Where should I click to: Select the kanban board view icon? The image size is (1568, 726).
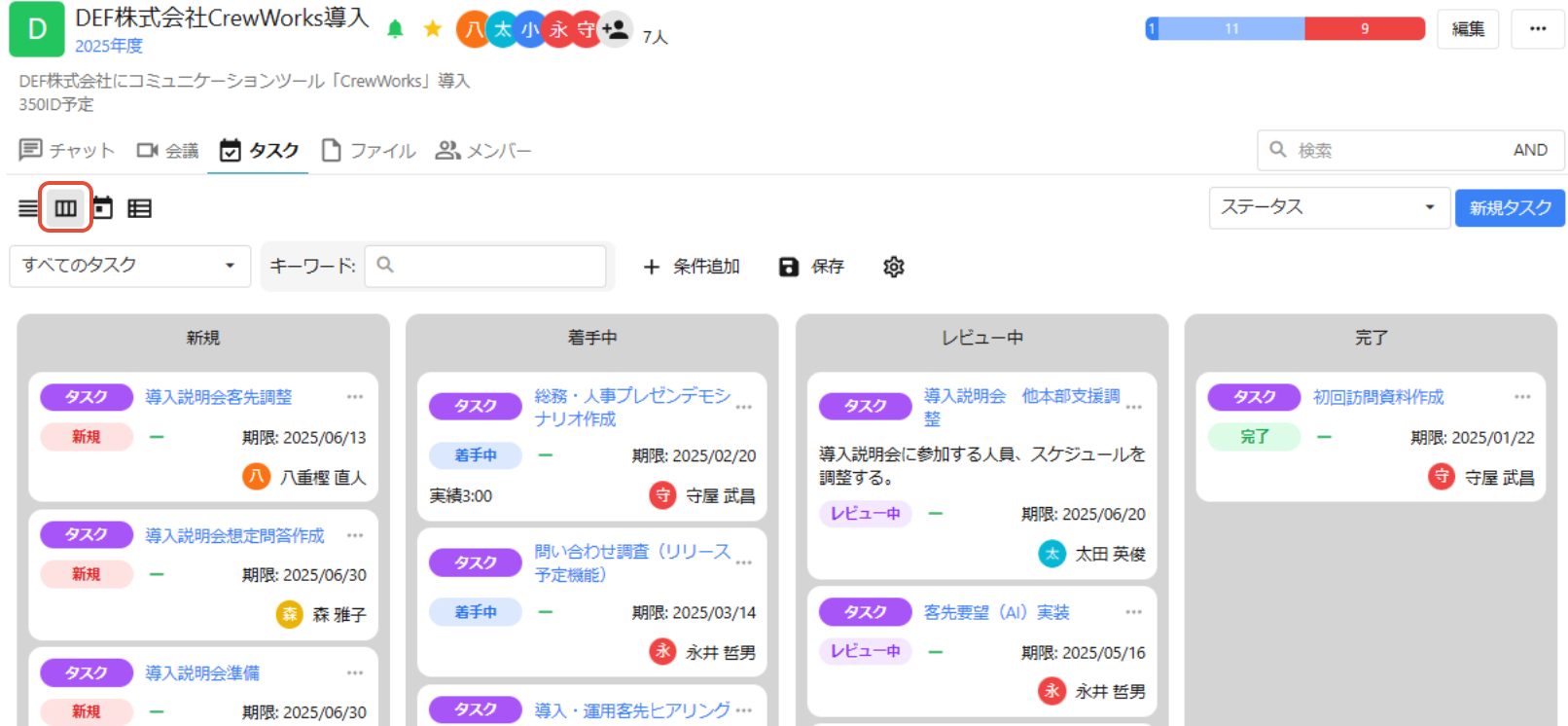pos(65,207)
